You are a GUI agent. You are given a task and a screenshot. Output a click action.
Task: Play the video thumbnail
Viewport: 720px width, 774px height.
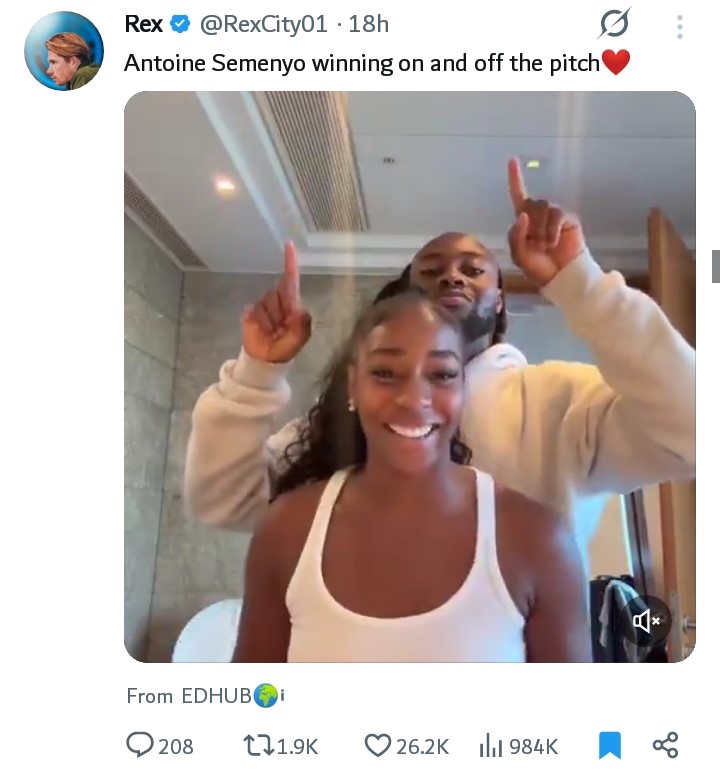click(409, 376)
